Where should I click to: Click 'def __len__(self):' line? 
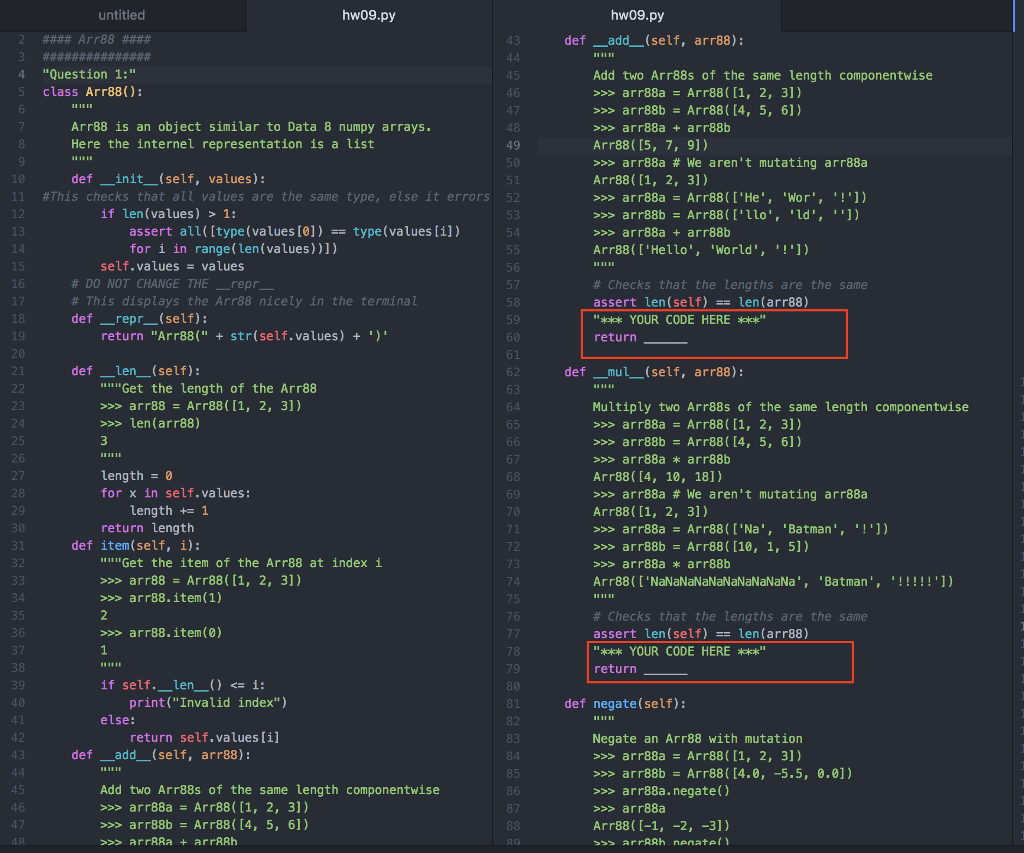pos(136,371)
